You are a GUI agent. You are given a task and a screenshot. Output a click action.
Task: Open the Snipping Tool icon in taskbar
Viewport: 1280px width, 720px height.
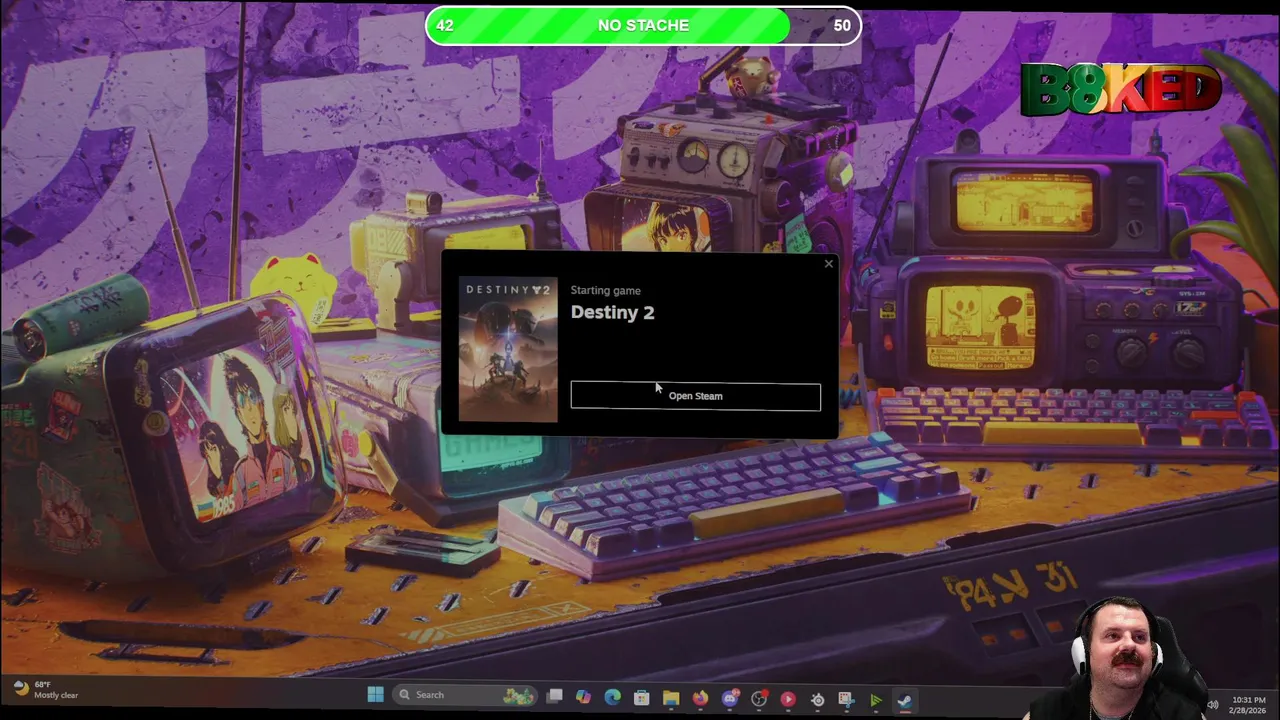[x=846, y=699]
